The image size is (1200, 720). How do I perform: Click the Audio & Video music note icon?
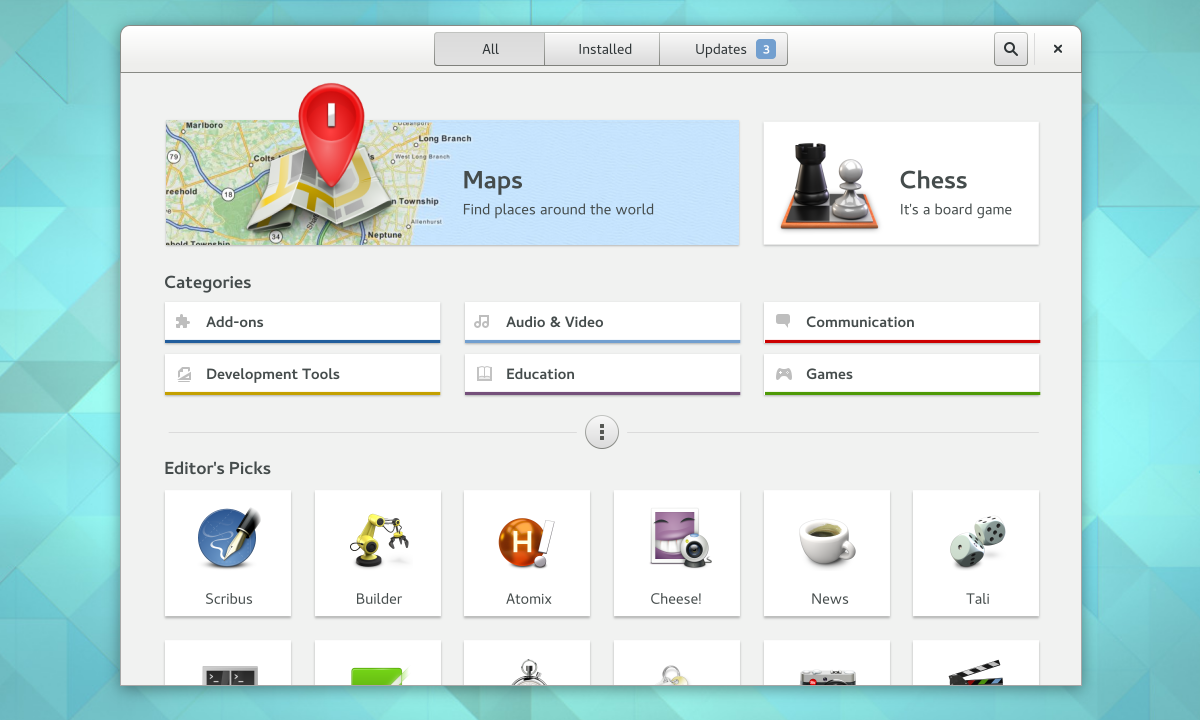pos(482,322)
